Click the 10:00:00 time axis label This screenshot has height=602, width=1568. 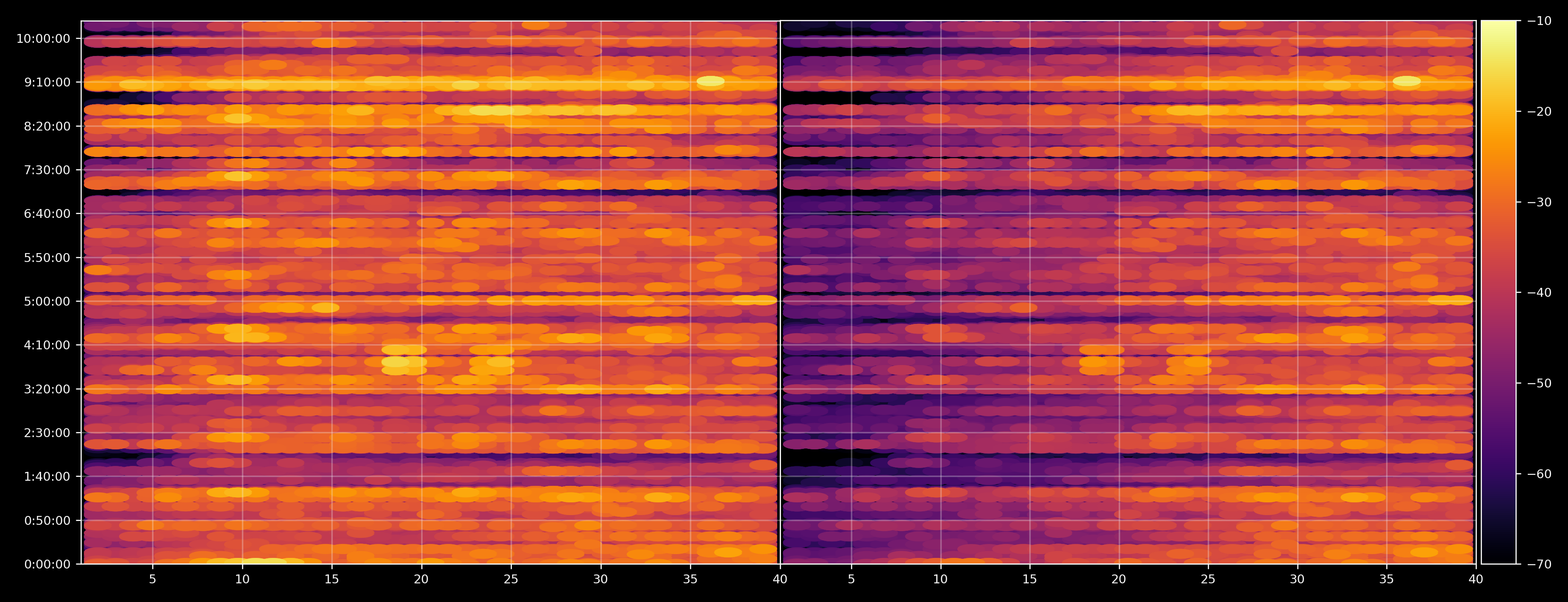[x=43, y=38]
